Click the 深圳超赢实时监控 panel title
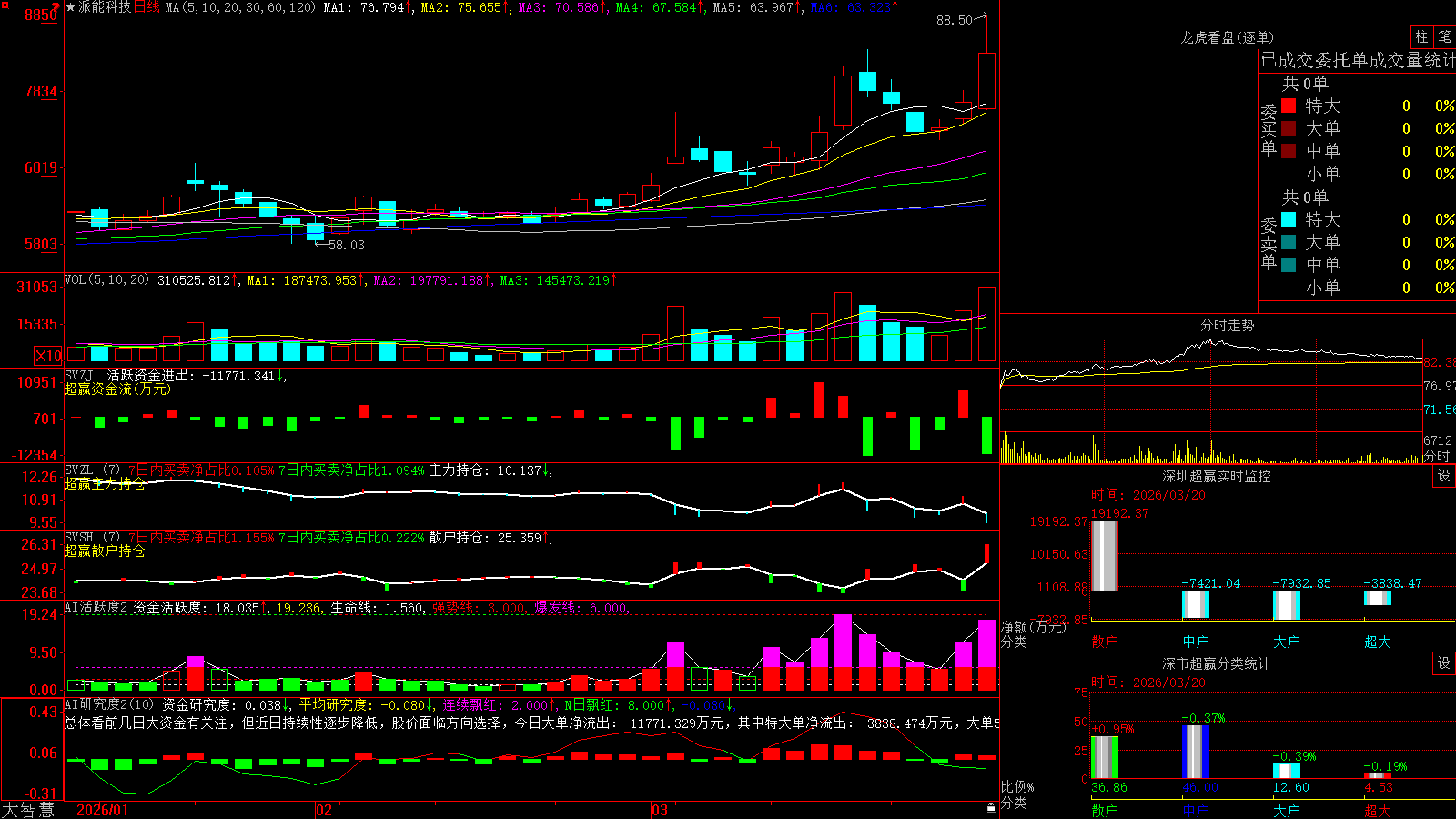This screenshot has height=819, width=1456. [x=1217, y=476]
